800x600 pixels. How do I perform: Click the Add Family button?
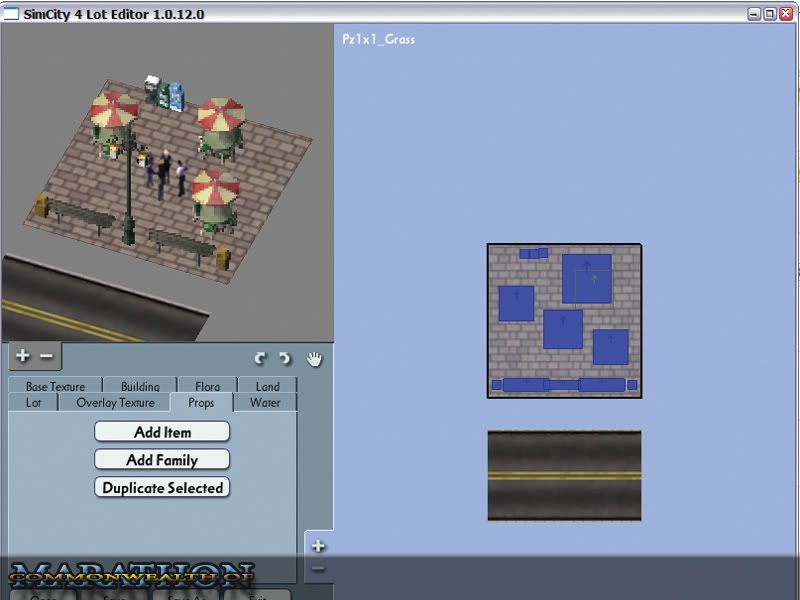[x=162, y=460]
